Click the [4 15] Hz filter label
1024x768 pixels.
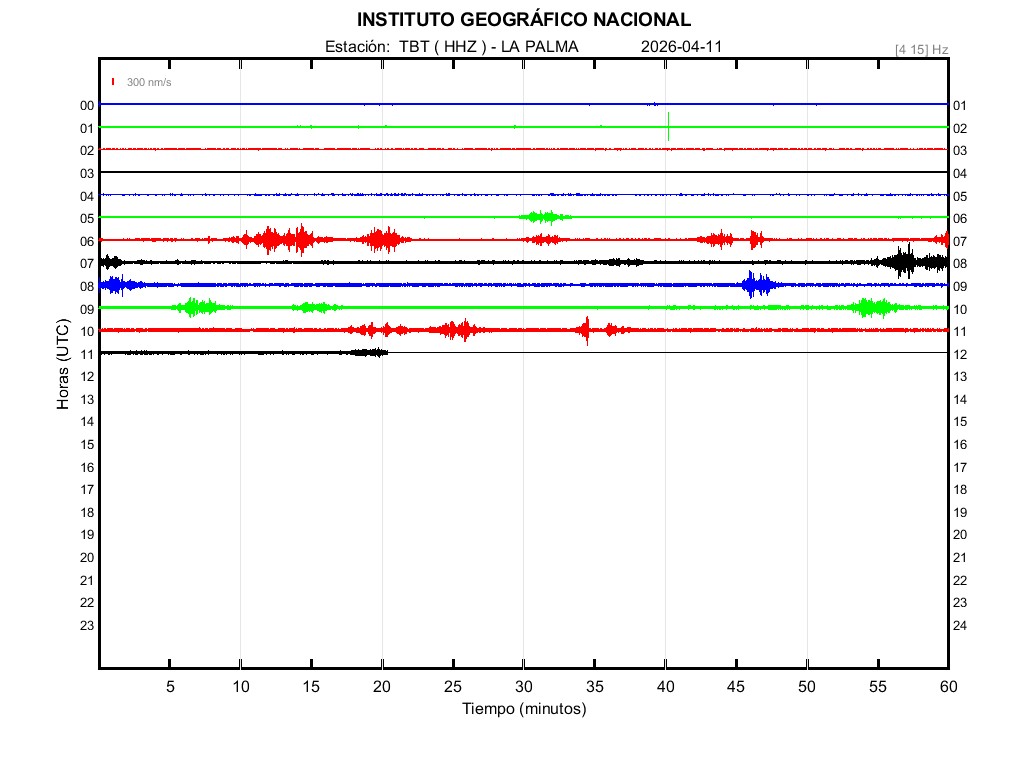tap(921, 48)
